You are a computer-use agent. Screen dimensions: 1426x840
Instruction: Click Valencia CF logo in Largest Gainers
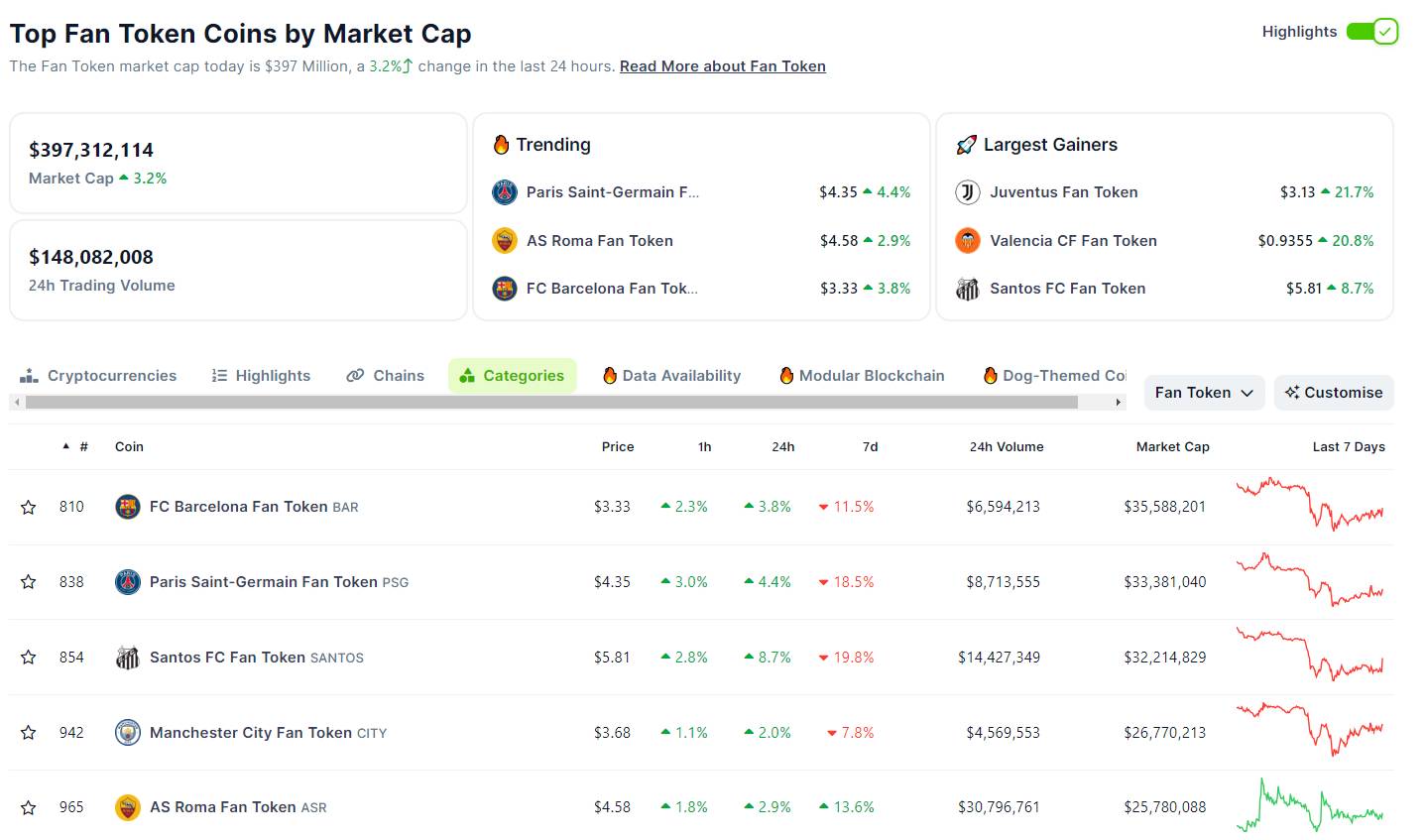click(968, 240)
